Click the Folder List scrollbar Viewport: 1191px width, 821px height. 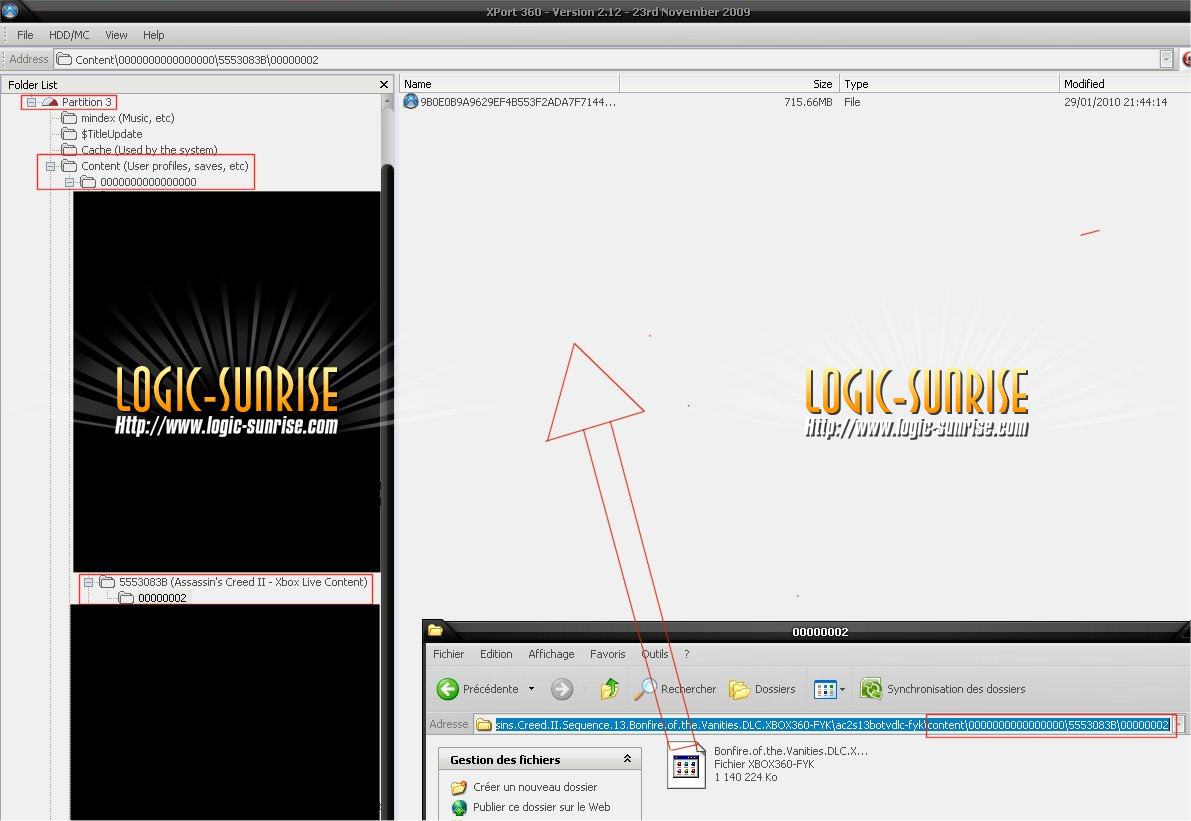387,456
